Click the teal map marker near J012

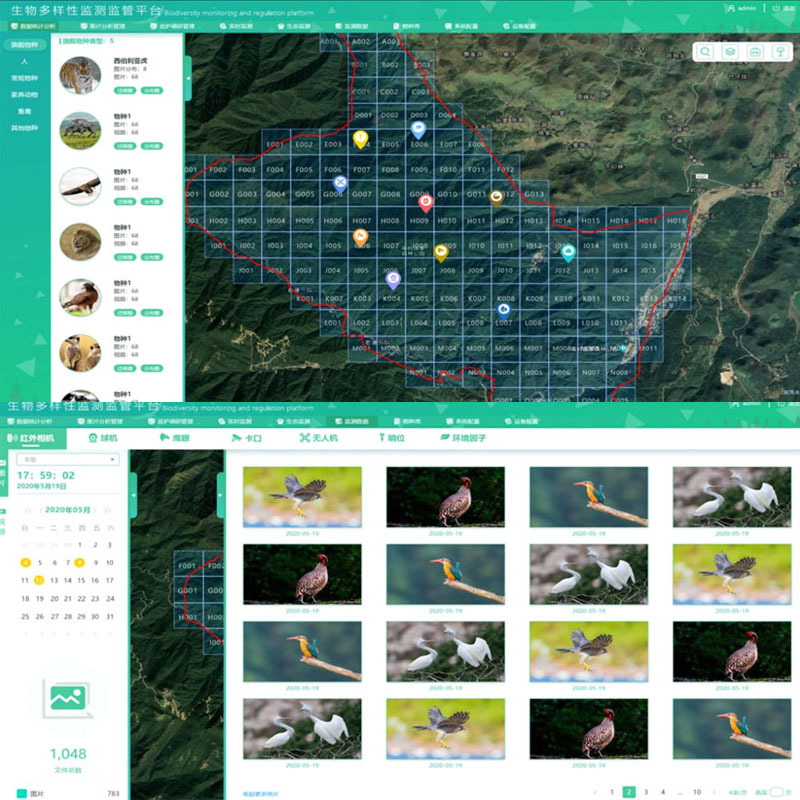(568, 252)
